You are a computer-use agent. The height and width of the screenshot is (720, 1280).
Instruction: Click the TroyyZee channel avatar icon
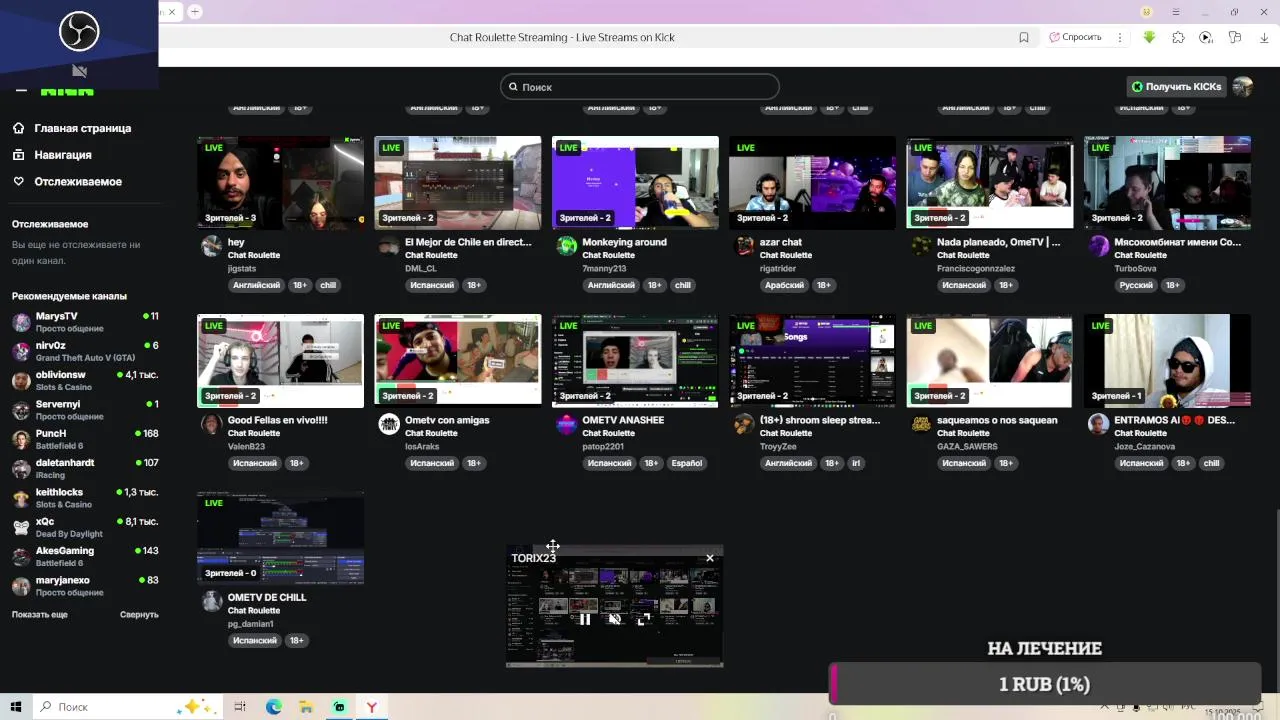pyautogui.click(x=743, y=424)
